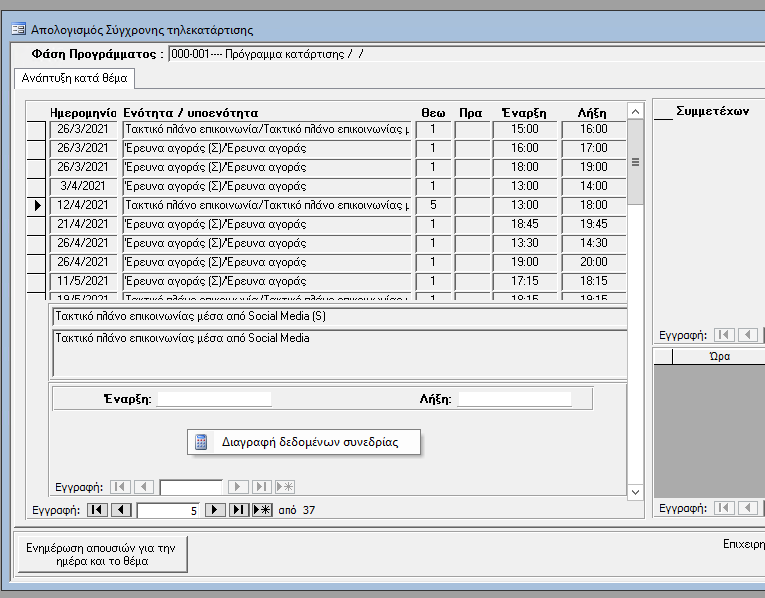The width and height of the screenshot is (765, 598).
Task: Select row selector for 3/4/2021 record
Action: coord(37,186)
